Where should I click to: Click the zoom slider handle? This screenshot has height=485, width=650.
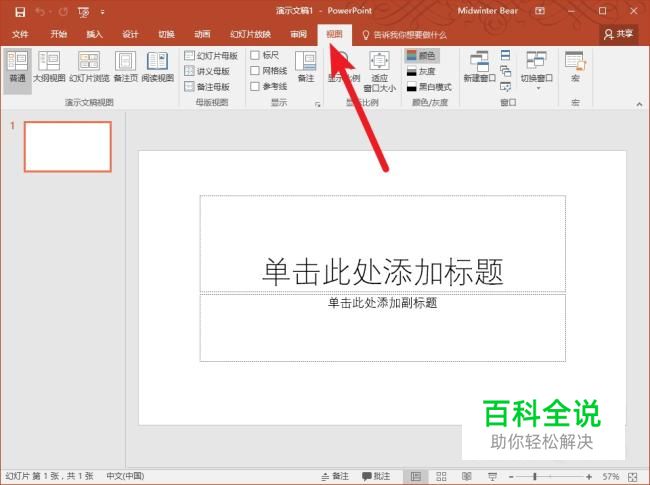535,477
